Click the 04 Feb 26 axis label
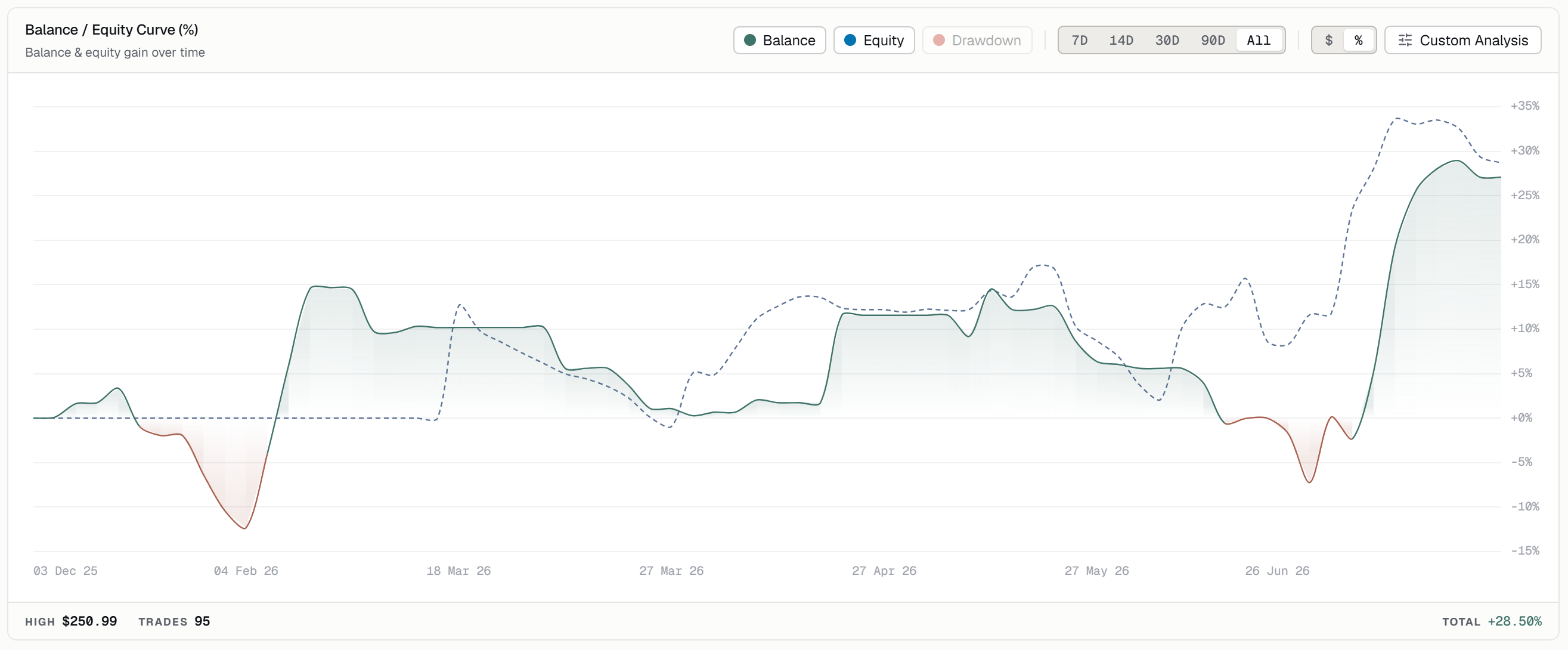Image resolution: width=1568 pixels, height=650 pixels. pyautogui.click(x=246, y=571)
